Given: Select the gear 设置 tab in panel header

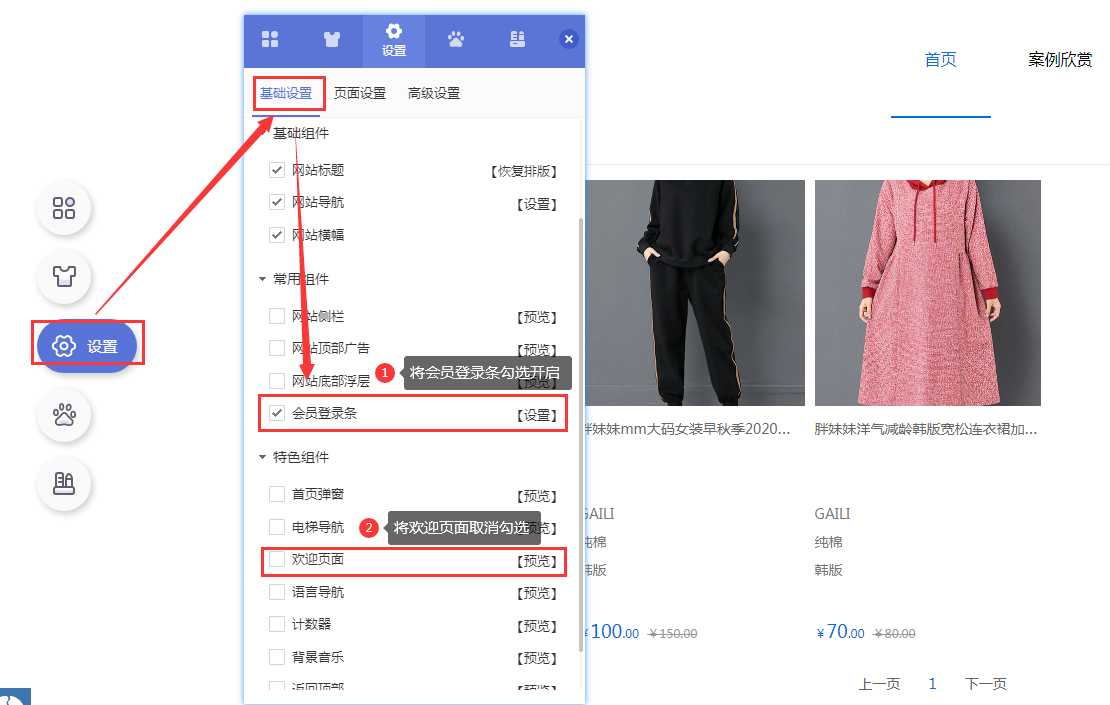Looking at the screenshot, I should click(x=394, y=40).
